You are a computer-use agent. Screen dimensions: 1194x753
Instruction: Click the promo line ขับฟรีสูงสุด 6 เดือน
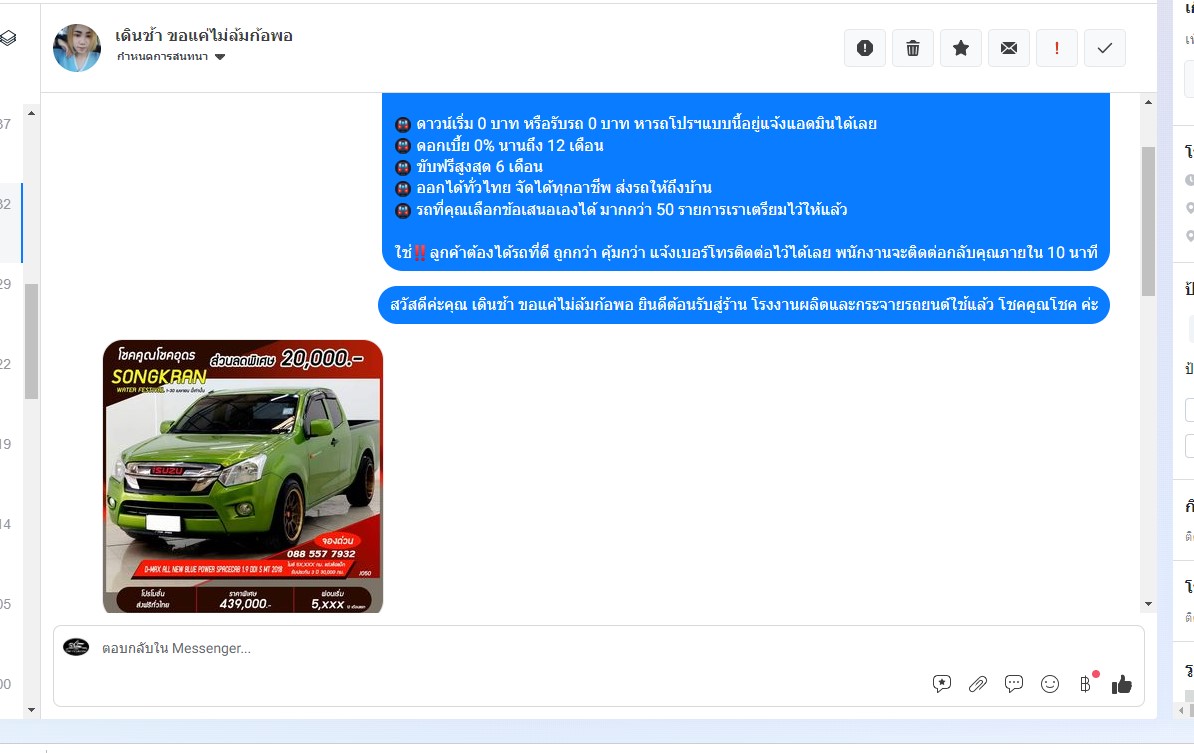click(479, 167)
